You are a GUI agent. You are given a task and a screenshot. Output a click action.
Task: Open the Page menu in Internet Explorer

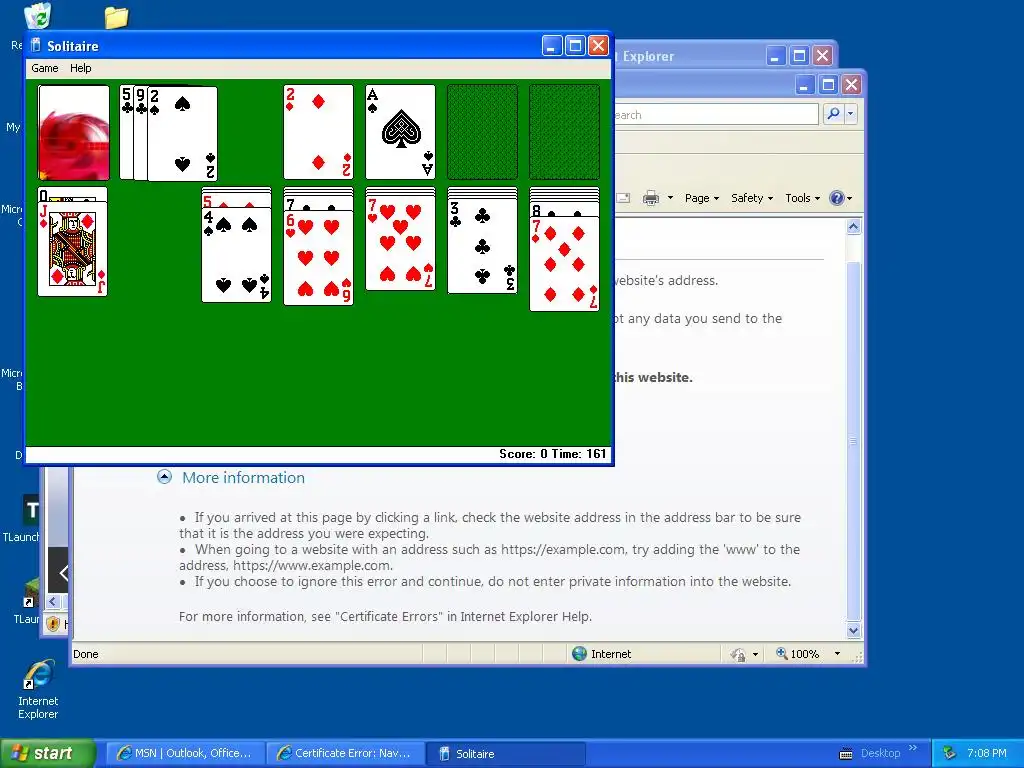click(701, 198)
